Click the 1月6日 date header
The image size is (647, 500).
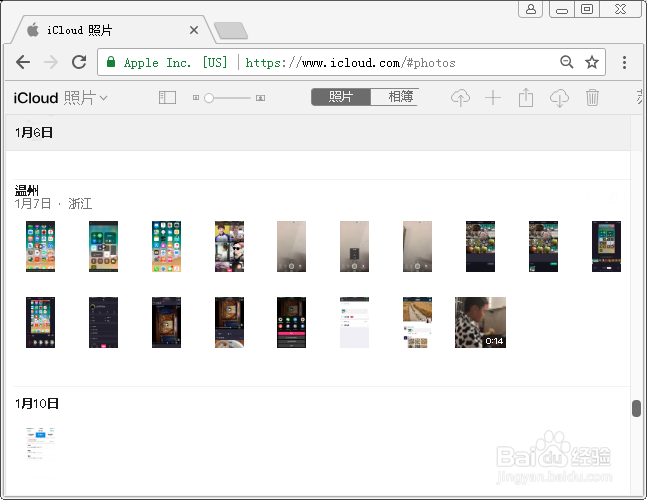coord(34,132)
